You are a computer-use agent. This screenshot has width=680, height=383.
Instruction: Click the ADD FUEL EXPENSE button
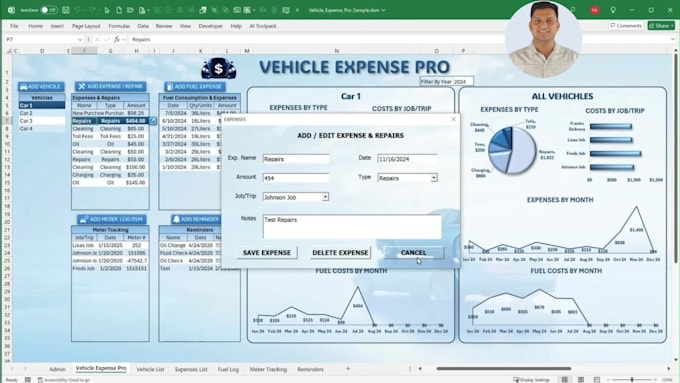tap(195, 86)
